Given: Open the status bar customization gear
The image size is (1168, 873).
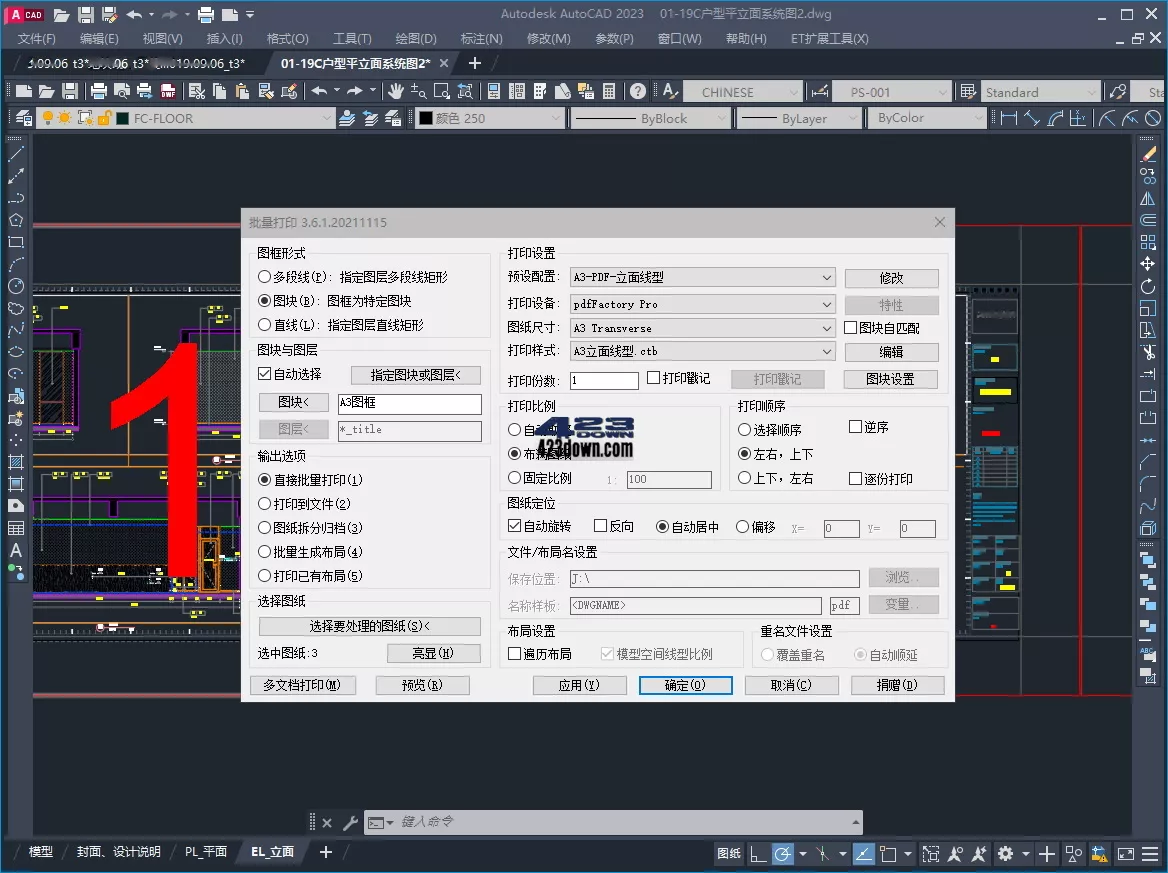Looking at the screenshot, I should (x=1006, y=853).
